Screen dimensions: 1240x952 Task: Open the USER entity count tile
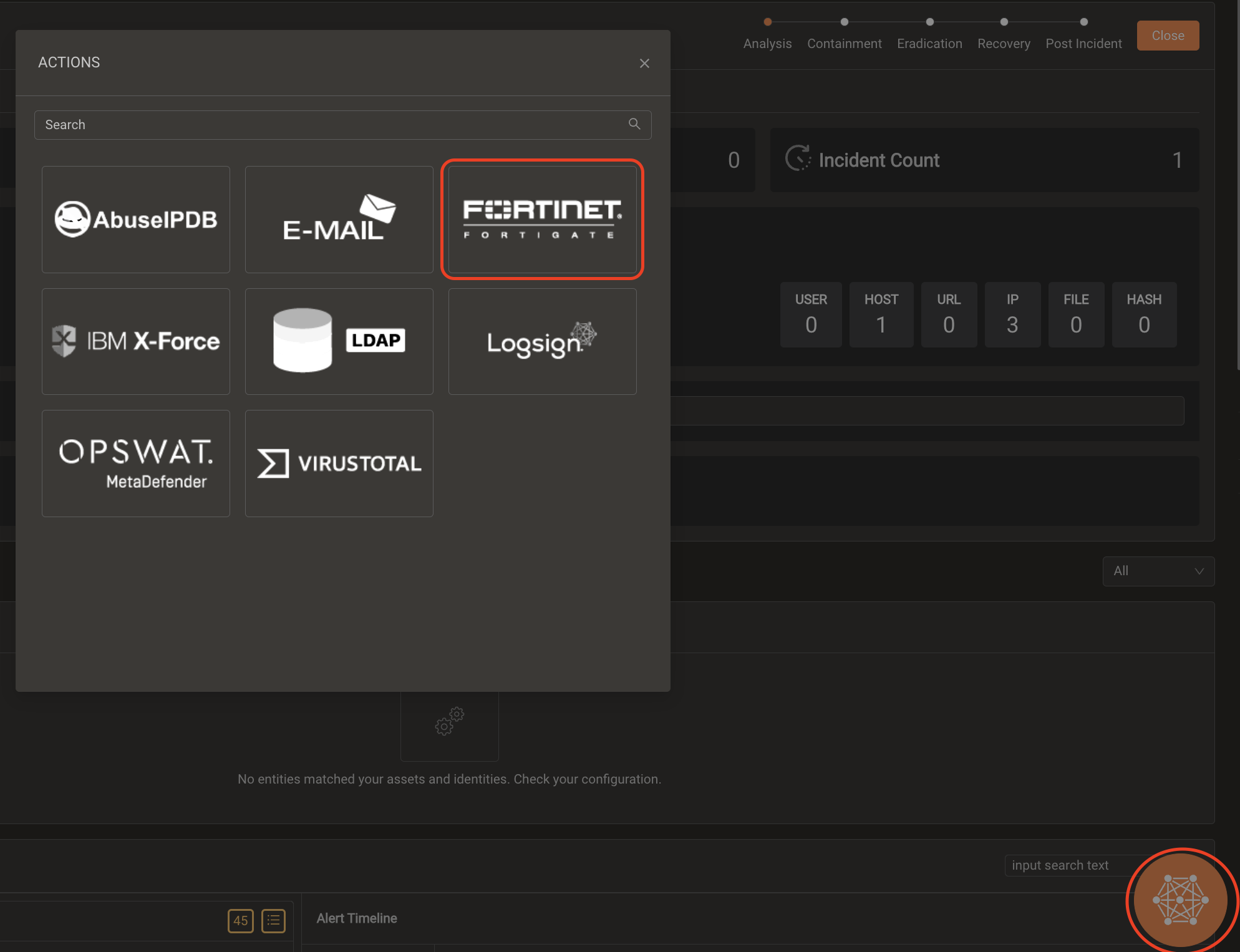tap(811, 314)
